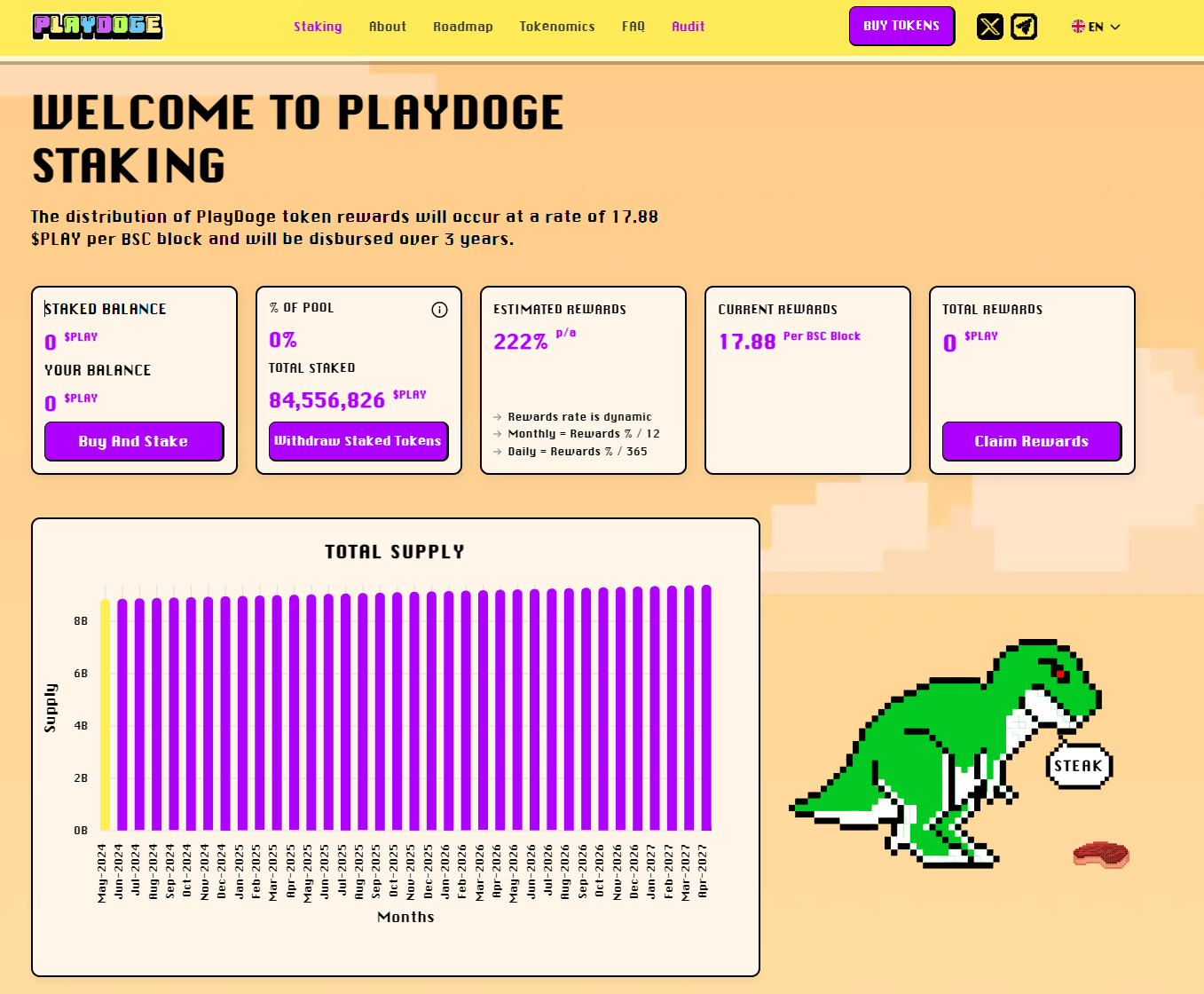Screen dimensions: 1204x994
Task: Open the Telegram social icon
Action: 1024,27
